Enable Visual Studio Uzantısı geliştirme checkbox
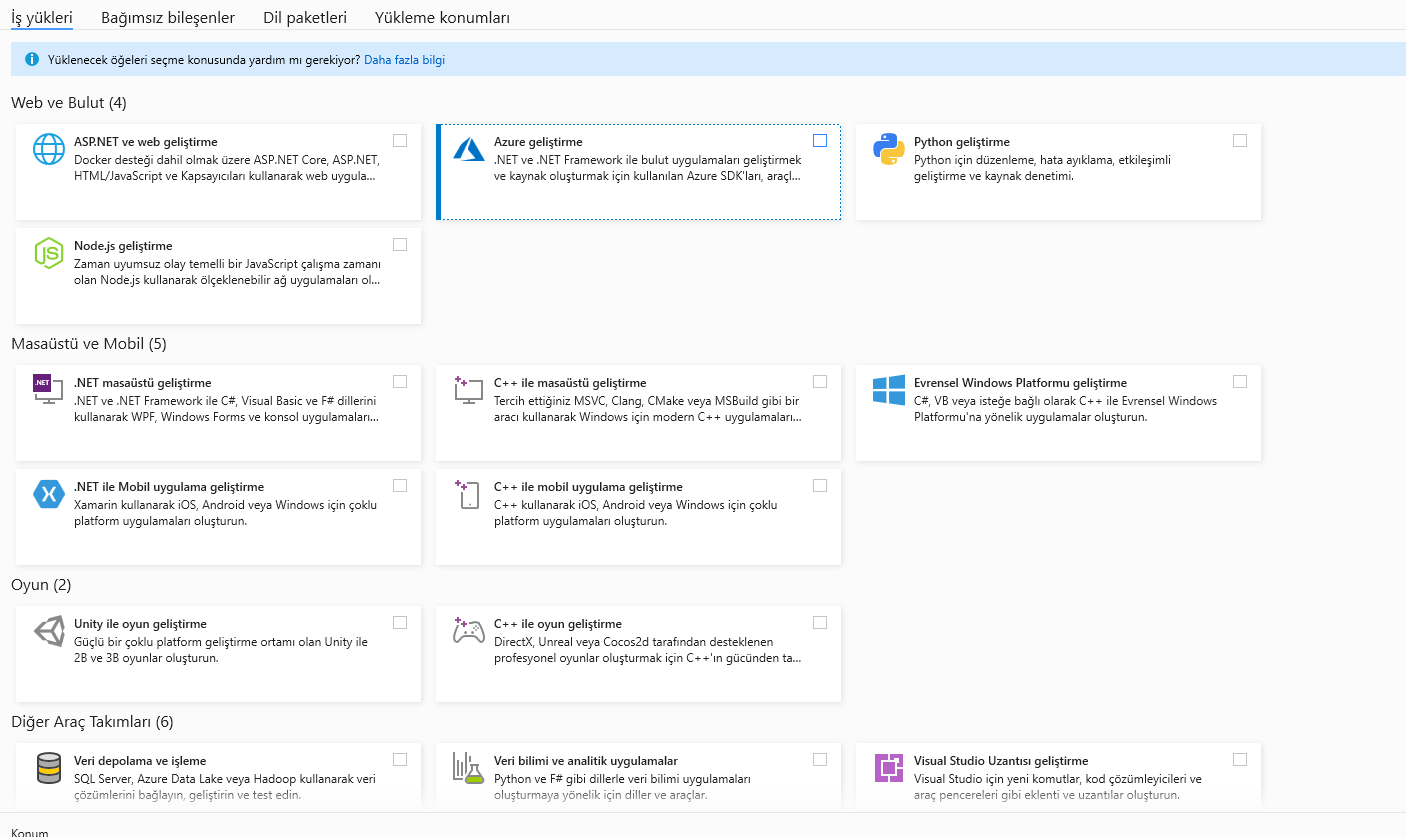The width and height of the screenshot is (1406, 837). click(1240, 760)
